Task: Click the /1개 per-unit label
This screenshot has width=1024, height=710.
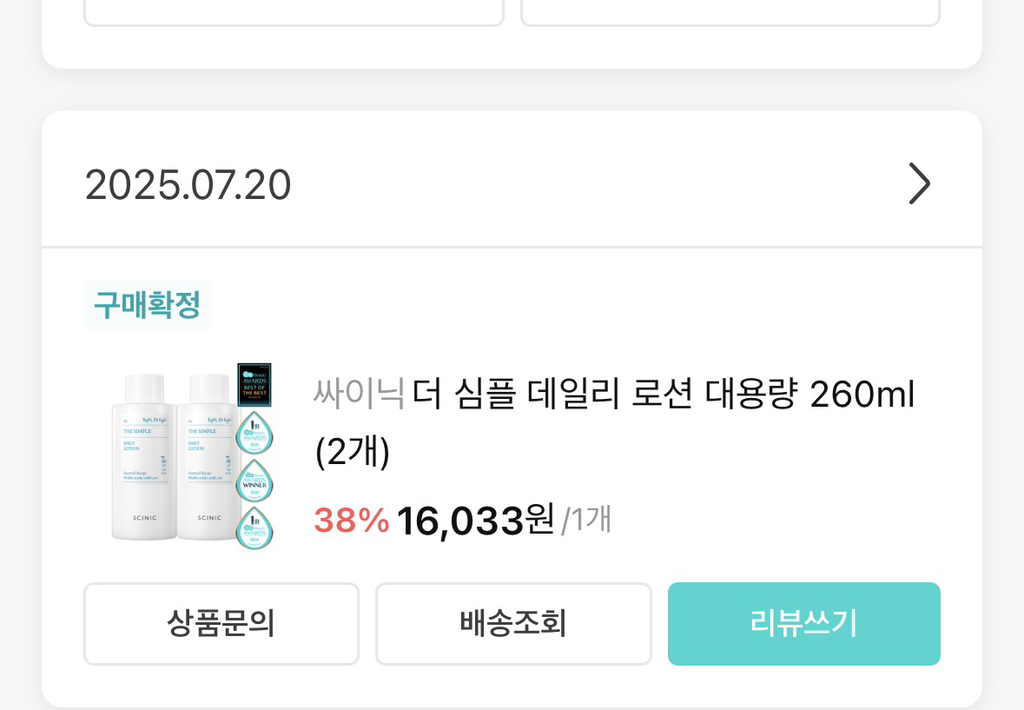Action: pyautogui.click(x=586, y=520)
